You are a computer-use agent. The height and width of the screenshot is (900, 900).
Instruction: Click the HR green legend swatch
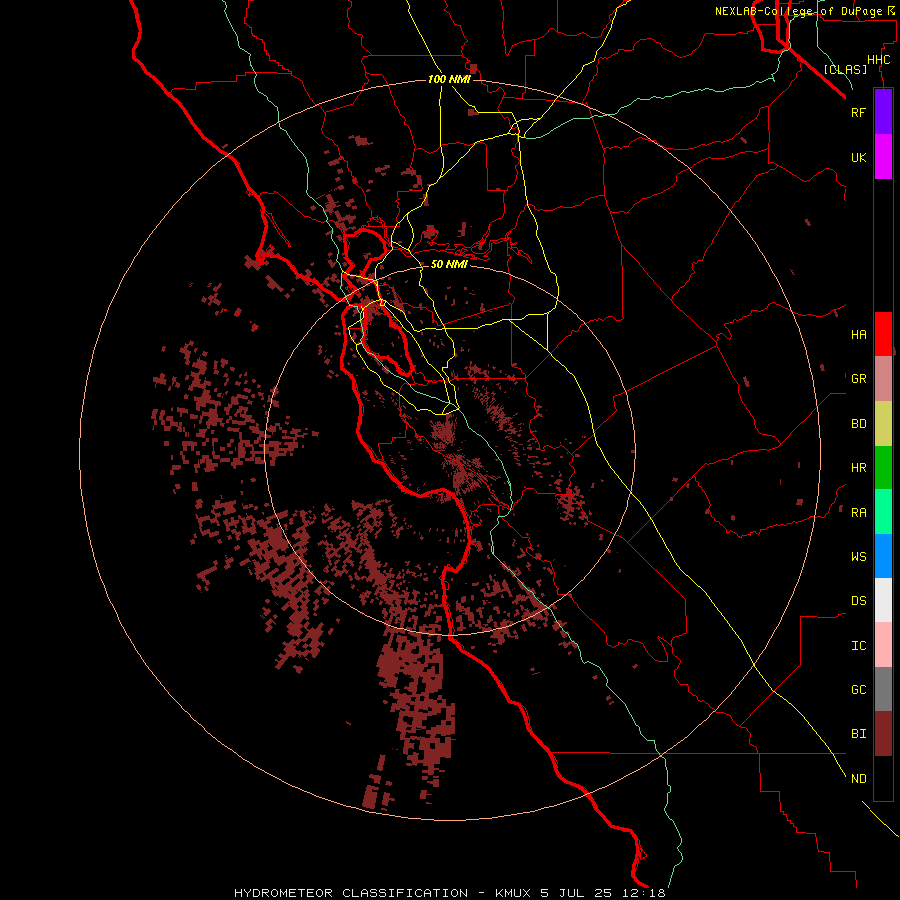[883, 467]
